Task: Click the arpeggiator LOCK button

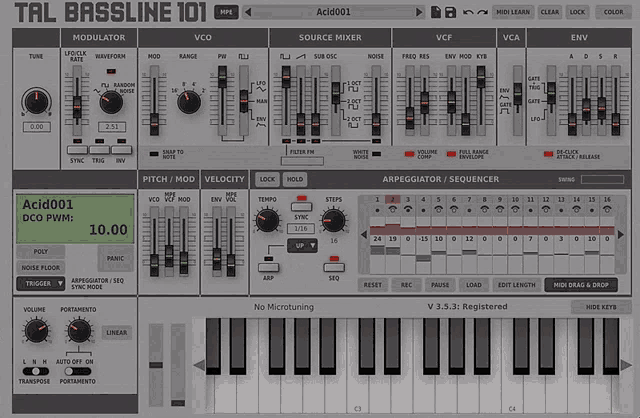Action: click(267, 179)
